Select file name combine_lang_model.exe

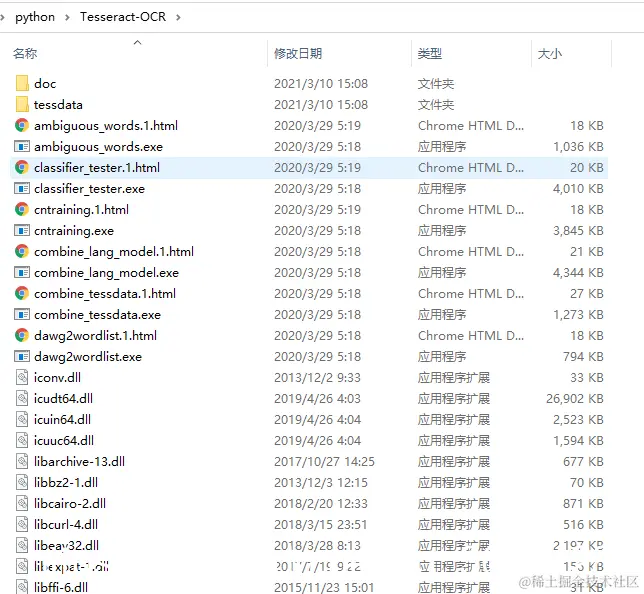coord(106,272)
